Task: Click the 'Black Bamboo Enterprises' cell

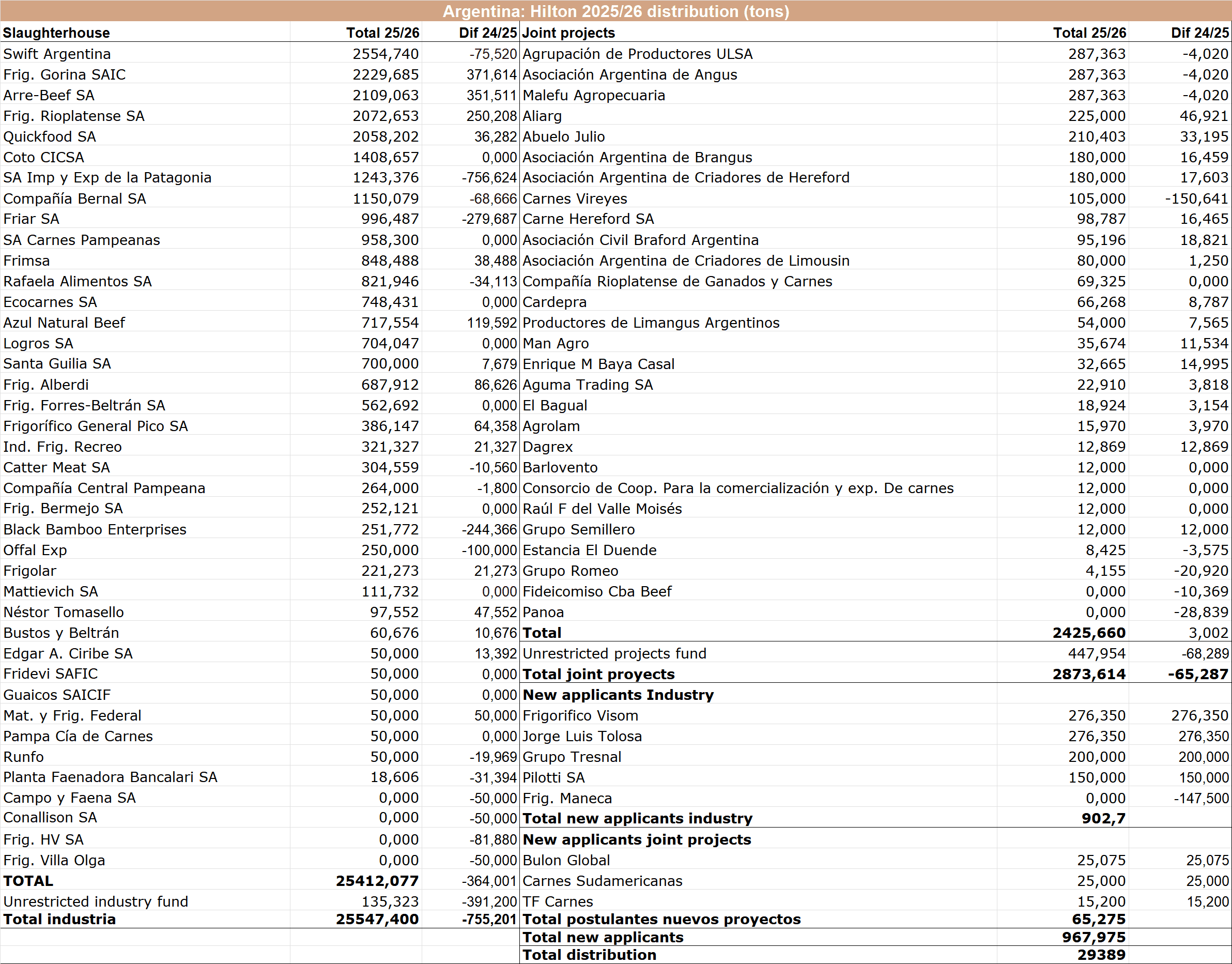Action: pyautogui.click(x=95, y=529)
